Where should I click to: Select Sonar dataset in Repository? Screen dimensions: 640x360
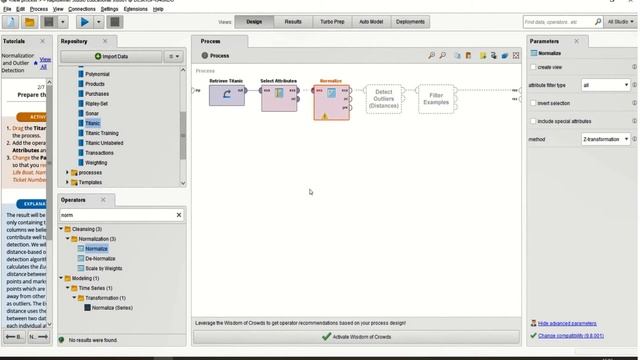point(92,113)
